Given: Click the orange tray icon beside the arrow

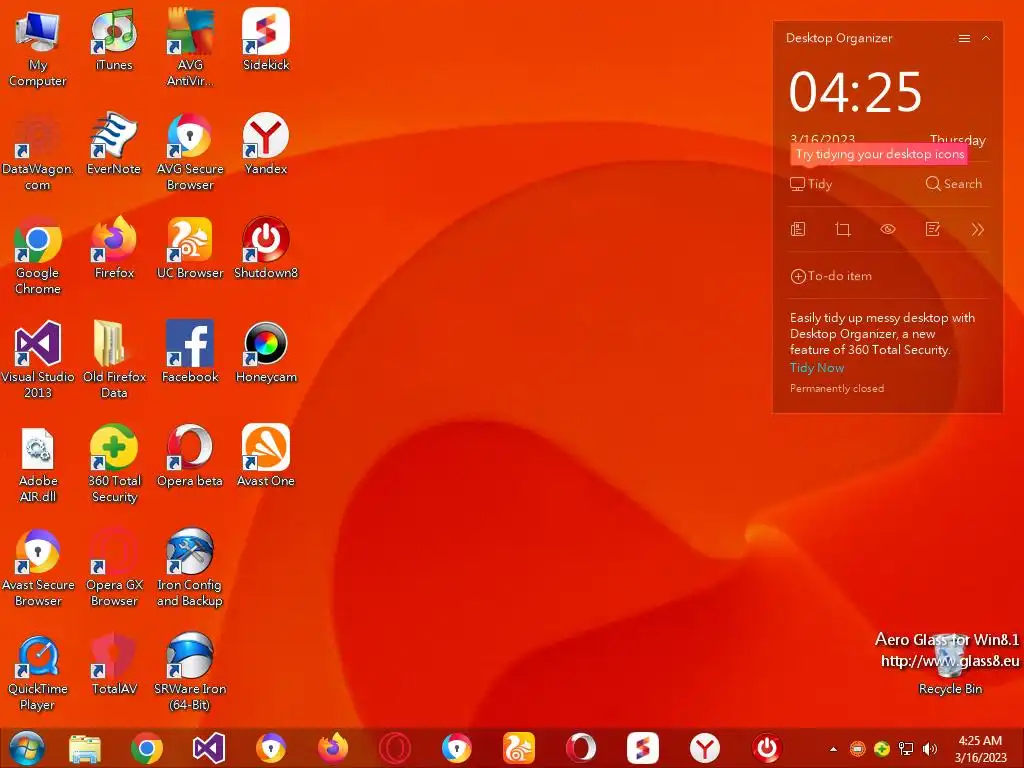Looking at the screenshot, I should coord(857,749).
